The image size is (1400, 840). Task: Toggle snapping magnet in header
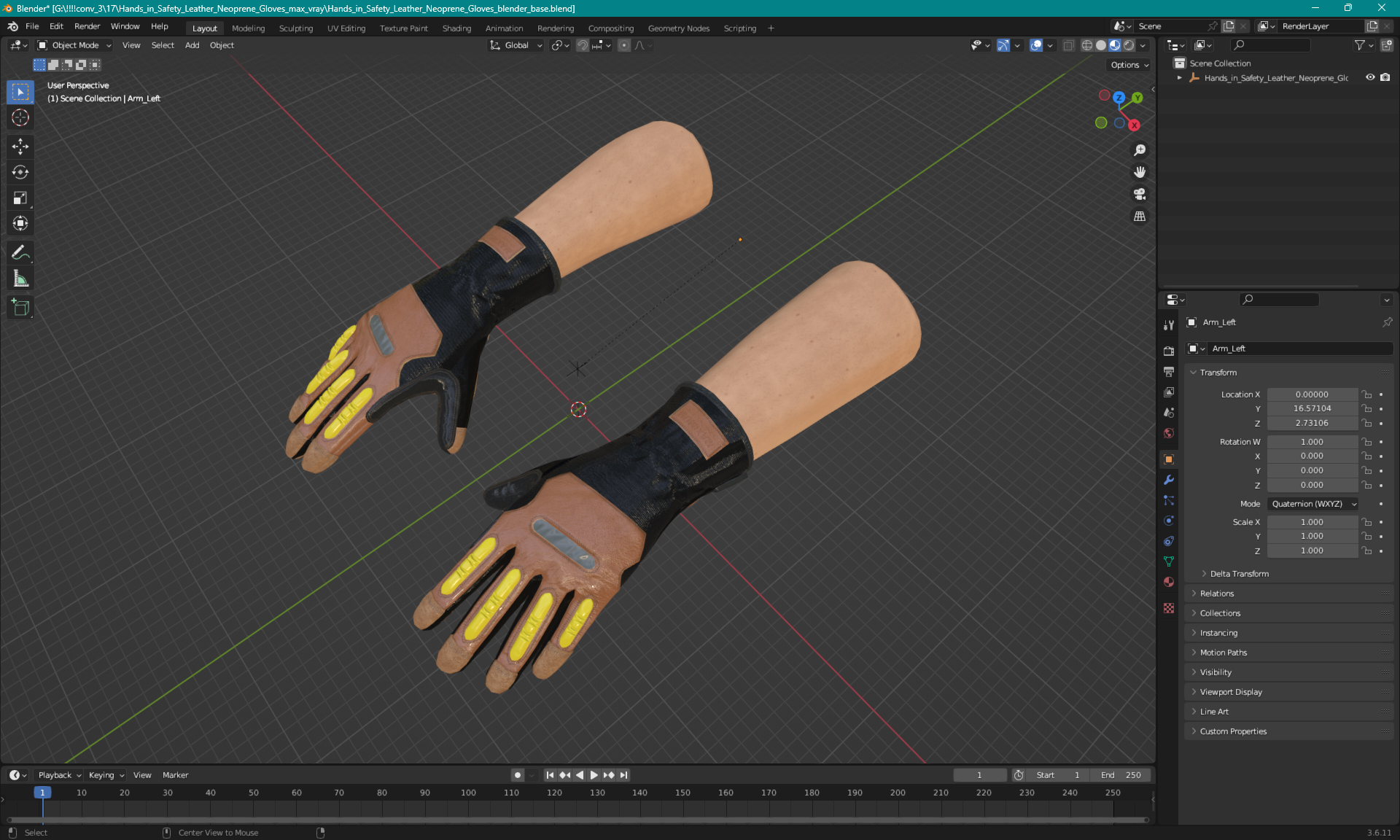pos(583,45)
